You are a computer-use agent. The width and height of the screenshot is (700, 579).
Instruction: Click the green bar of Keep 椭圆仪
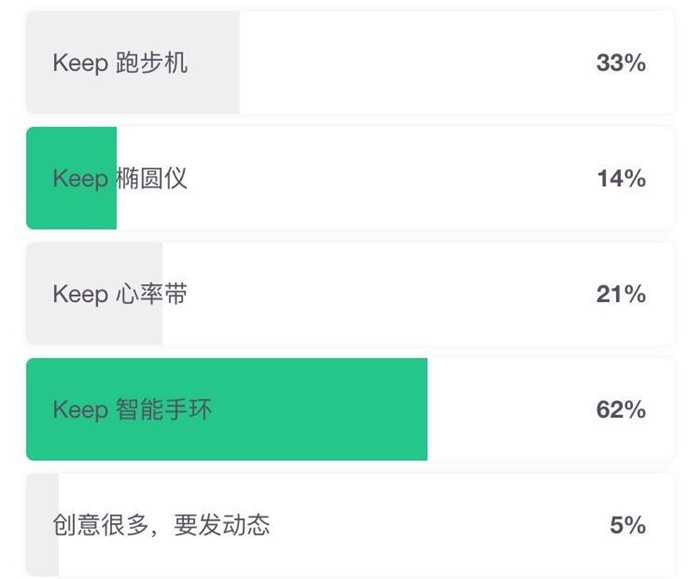[x=71, y=178]
